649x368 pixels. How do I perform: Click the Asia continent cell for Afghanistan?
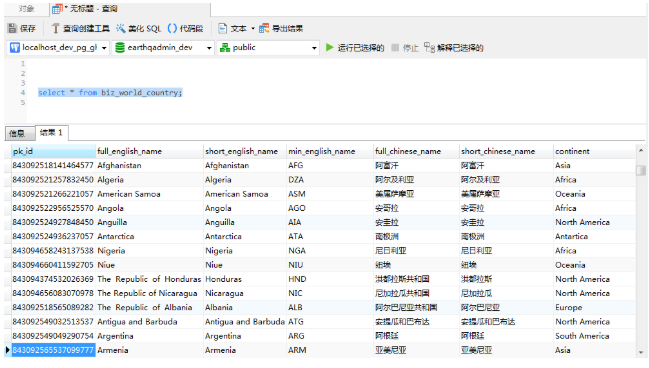pyautogui.click(x=594, y=166)
